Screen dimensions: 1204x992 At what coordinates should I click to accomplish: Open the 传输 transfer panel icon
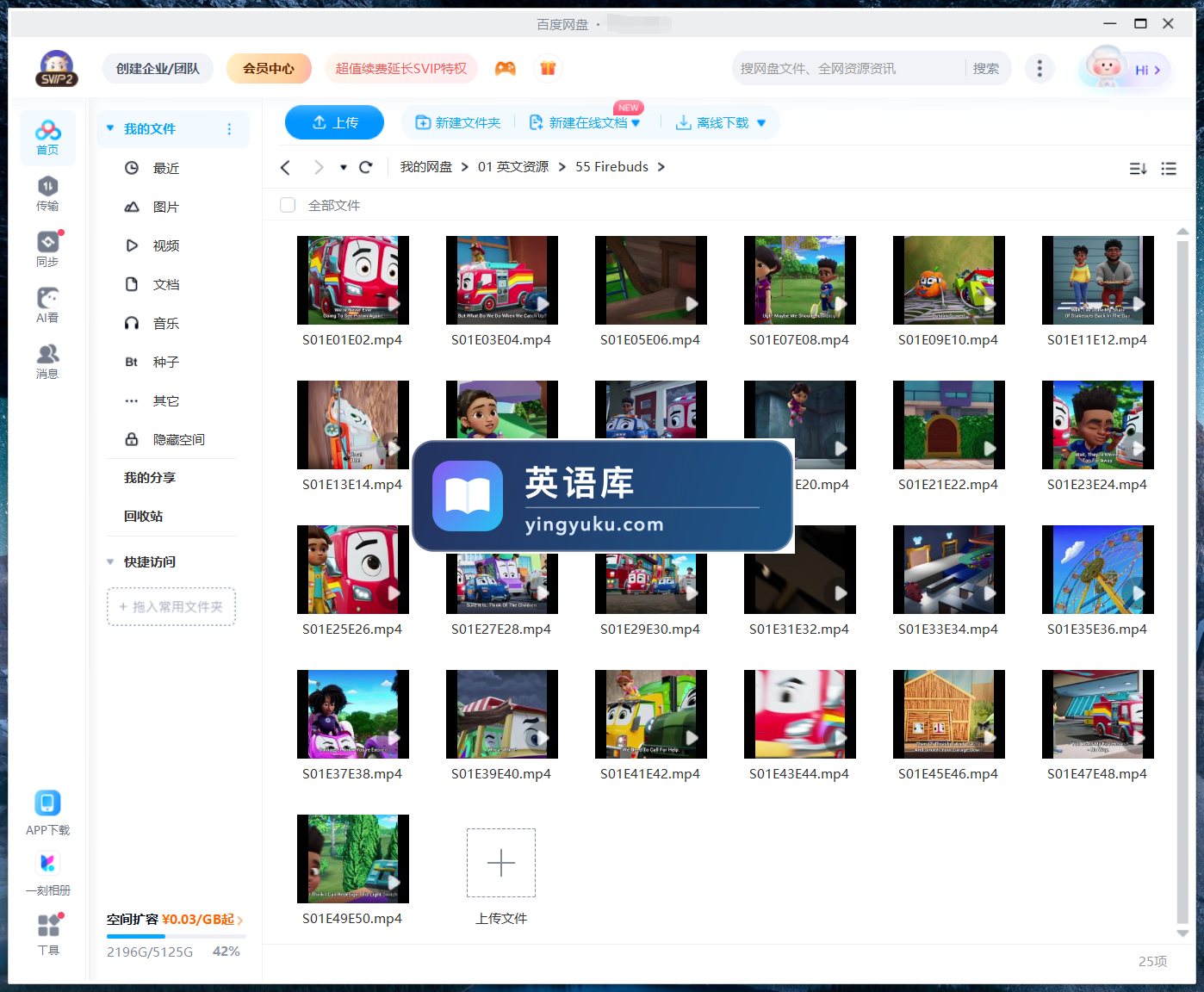(47, 194)
